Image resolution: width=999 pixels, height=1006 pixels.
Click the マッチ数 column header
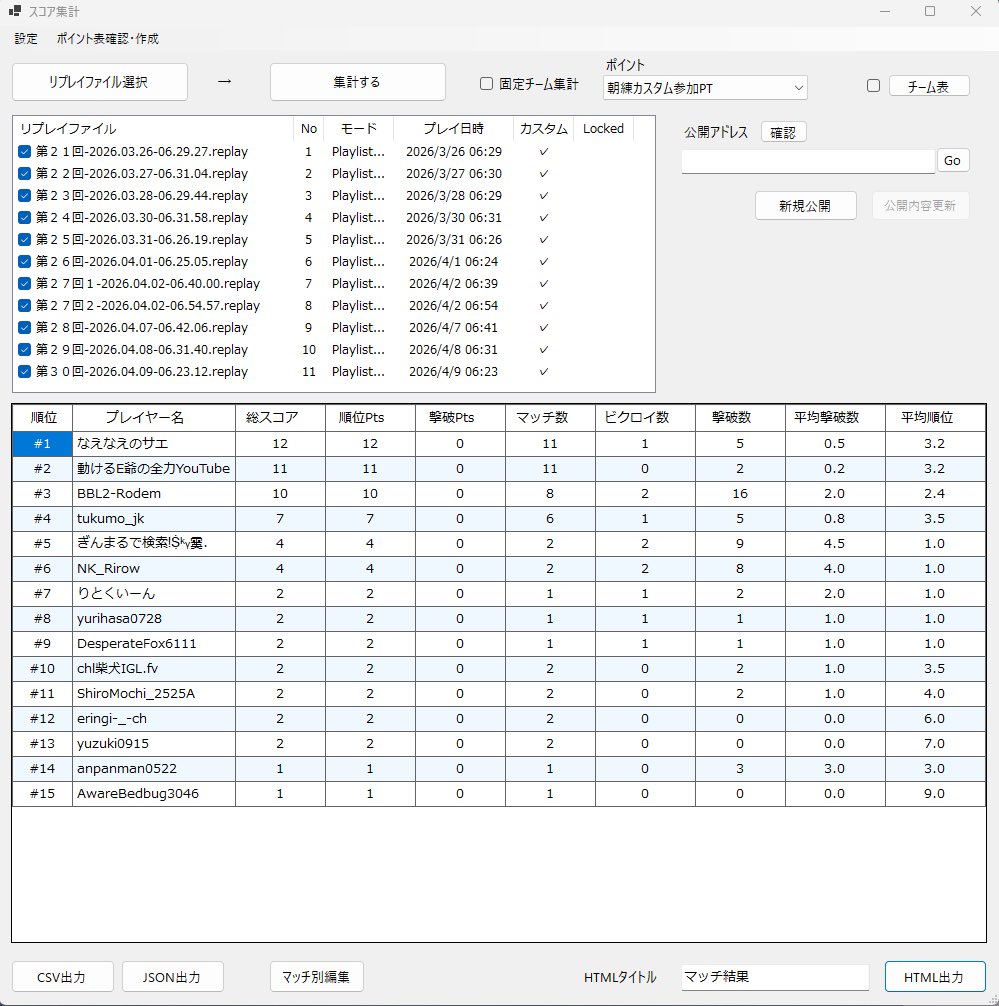pyautogui.click(x=550, y=418)
